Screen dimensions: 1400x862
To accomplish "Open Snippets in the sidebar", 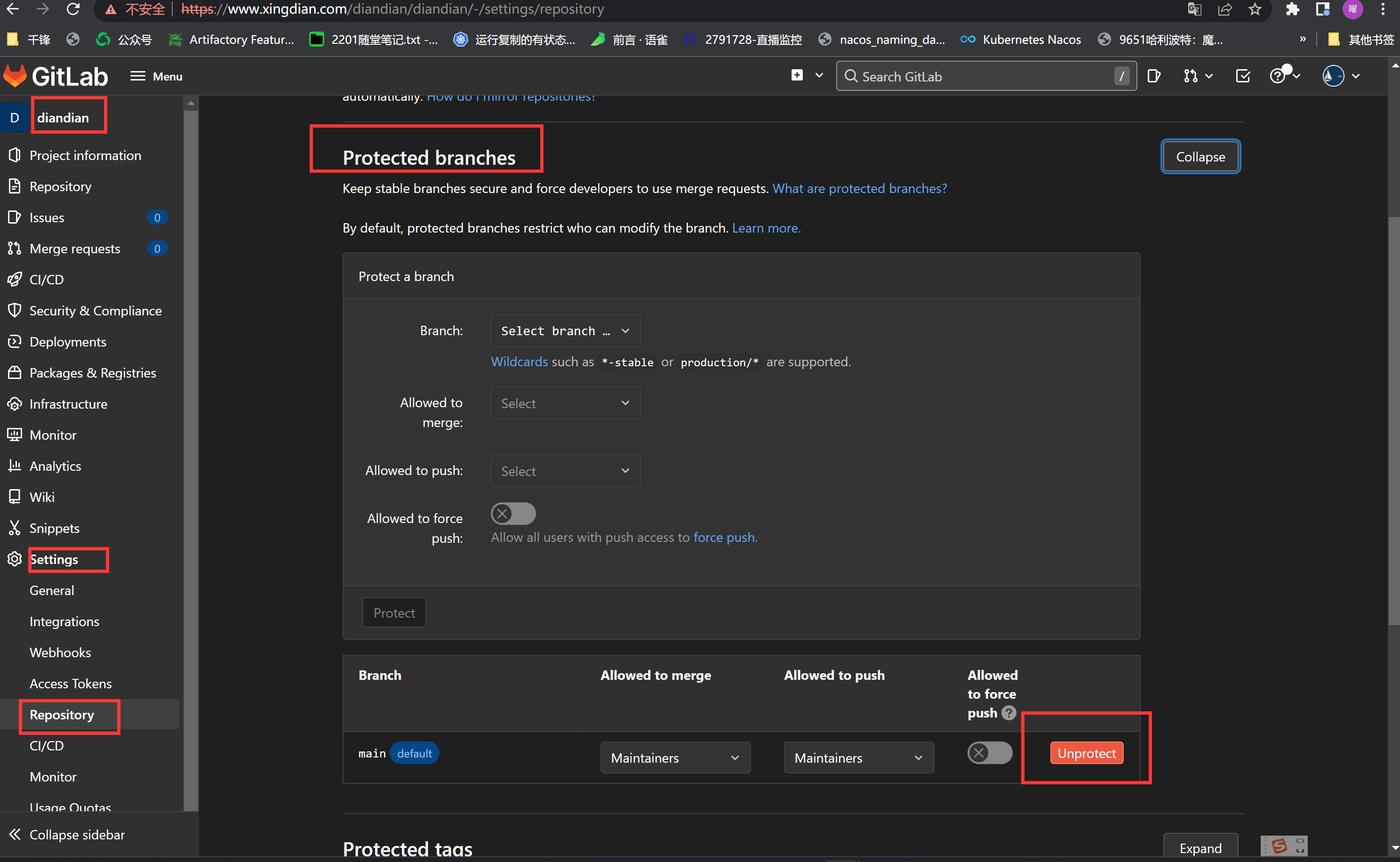I will click(54, 528).
